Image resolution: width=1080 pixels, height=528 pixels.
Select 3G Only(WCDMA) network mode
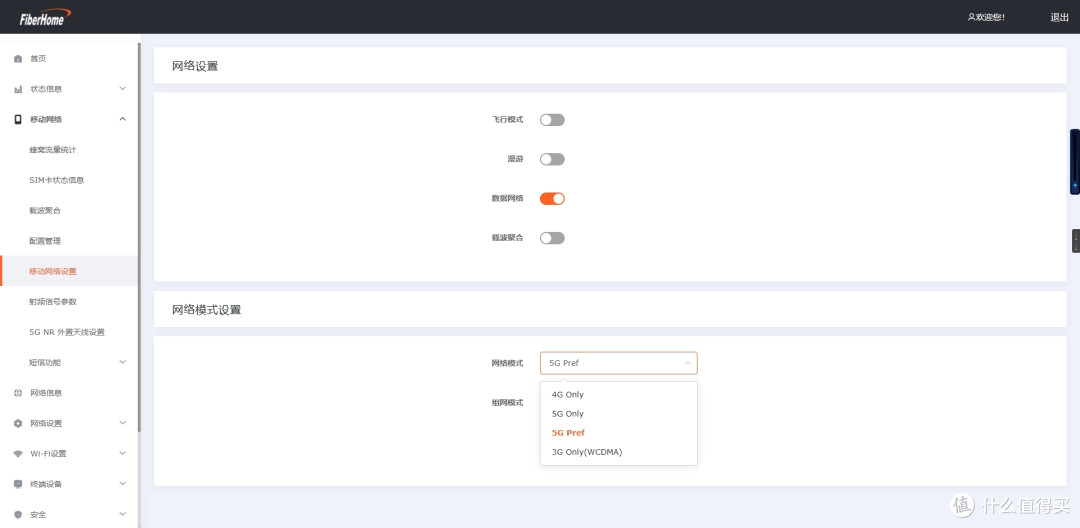tap(619, 452)
